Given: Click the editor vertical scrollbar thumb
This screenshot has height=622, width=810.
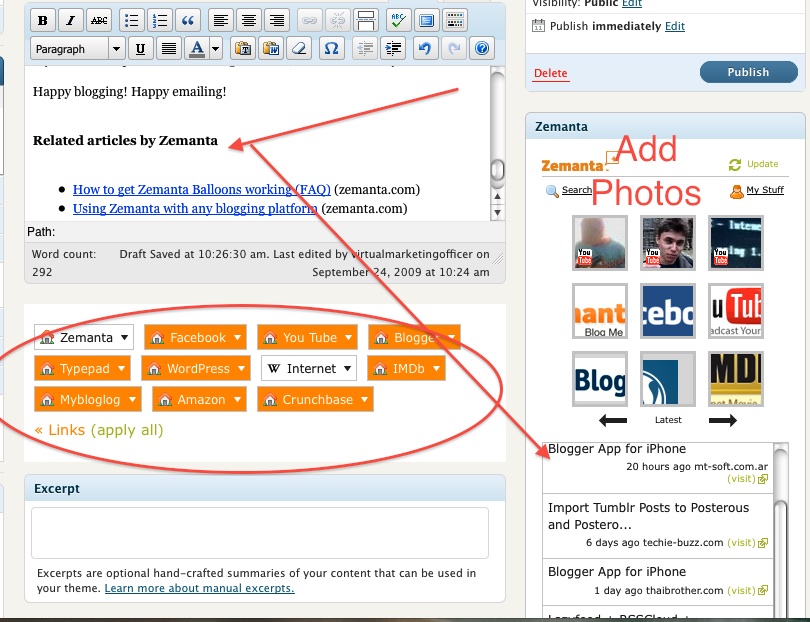Looking at the screenshot, I should pos(497,170).
